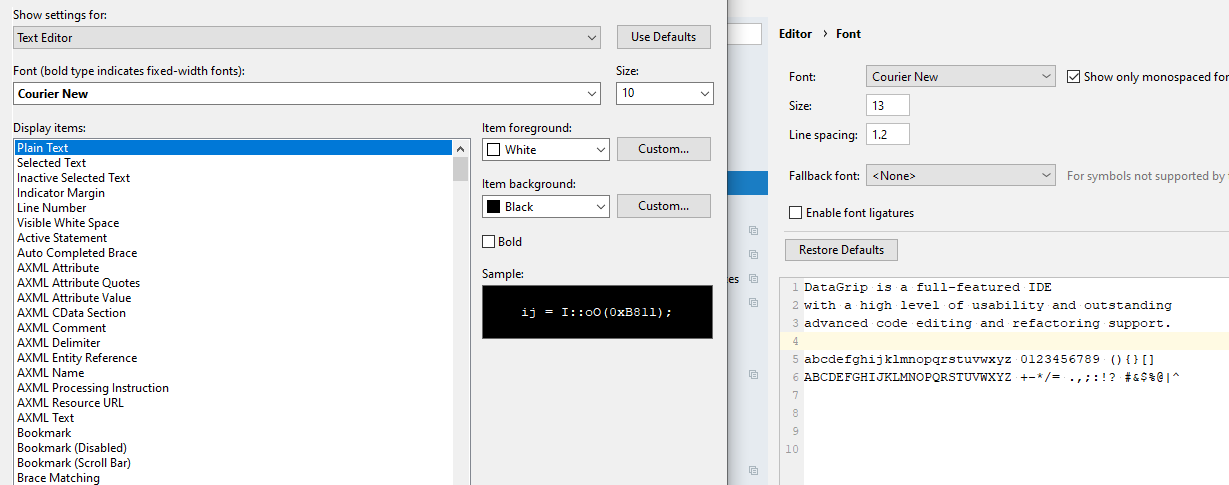Enable font ligatures checkbox
Screen dimensions: 1229x485
click(795, 213)
